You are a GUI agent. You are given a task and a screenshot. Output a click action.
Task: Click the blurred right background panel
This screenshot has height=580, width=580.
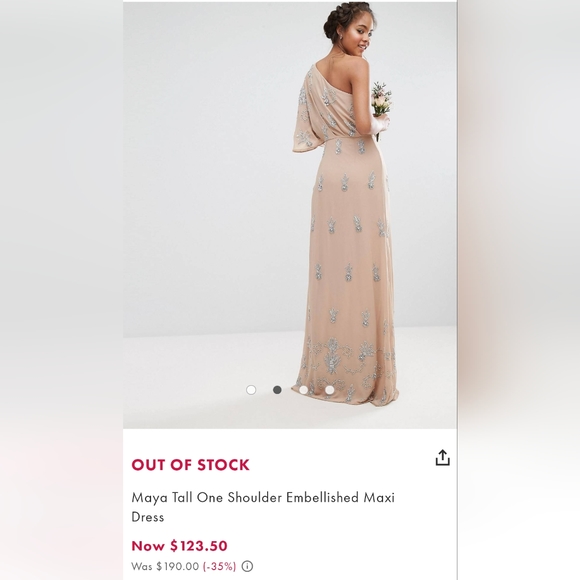(519, 290)
